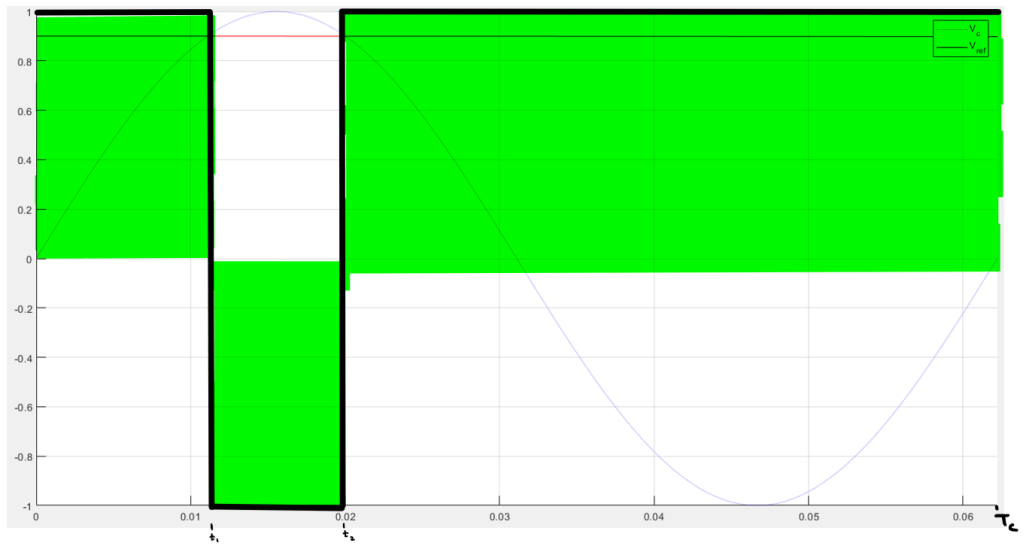Click the 0.01 x-axis tick label

tap(190, 519)
